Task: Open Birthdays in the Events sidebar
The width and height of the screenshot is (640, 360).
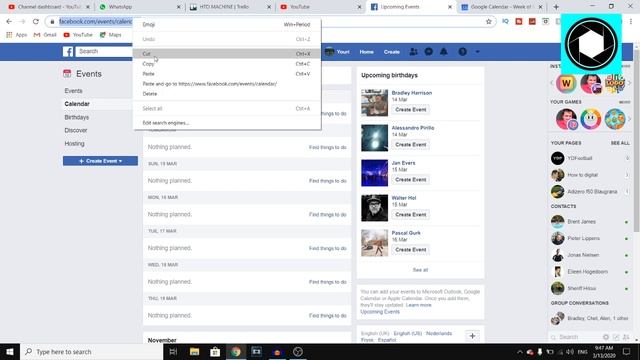Action: 77,117
